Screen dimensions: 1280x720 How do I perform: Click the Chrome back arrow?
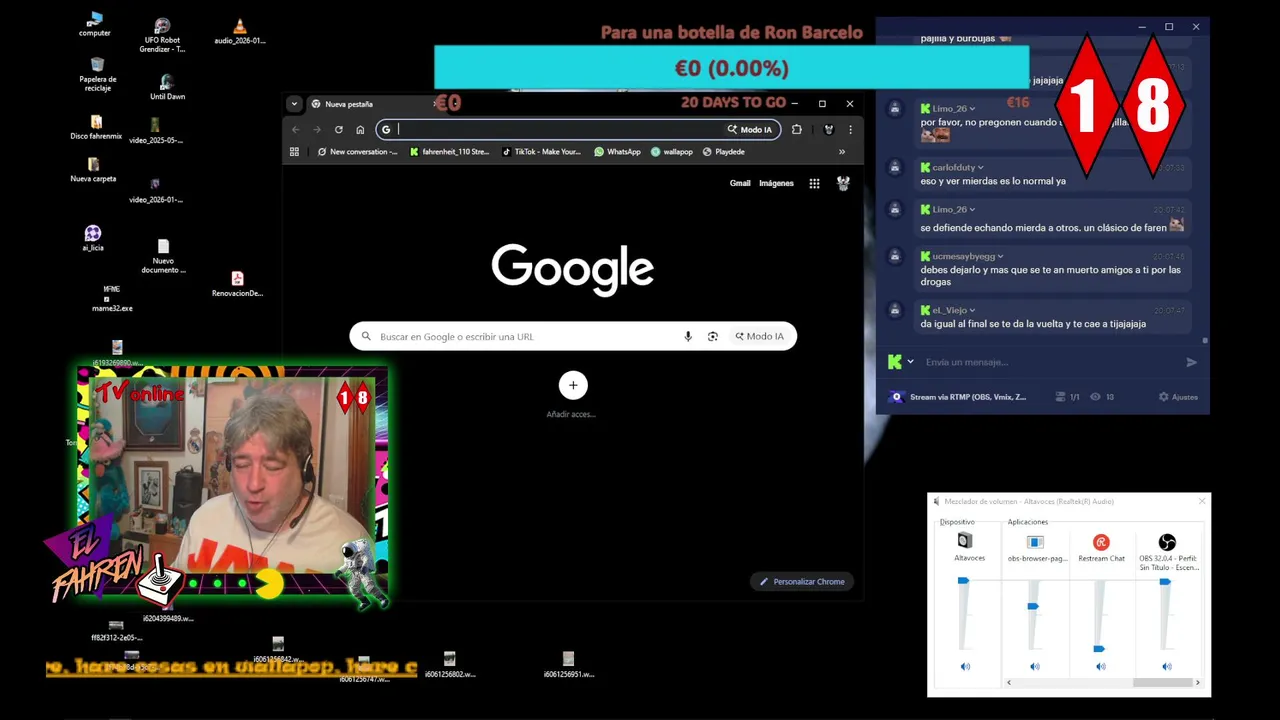point(295,129)
